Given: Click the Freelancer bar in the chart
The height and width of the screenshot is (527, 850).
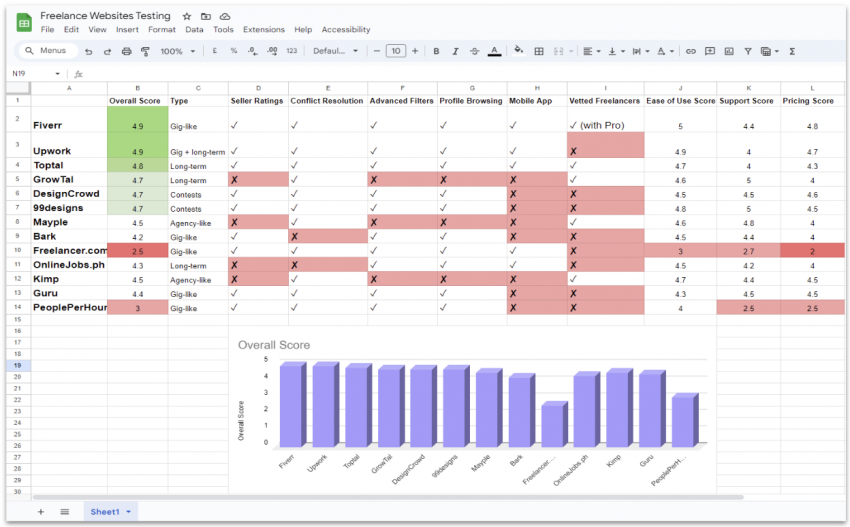Looking at the screenshot, I should pos(554,425).
